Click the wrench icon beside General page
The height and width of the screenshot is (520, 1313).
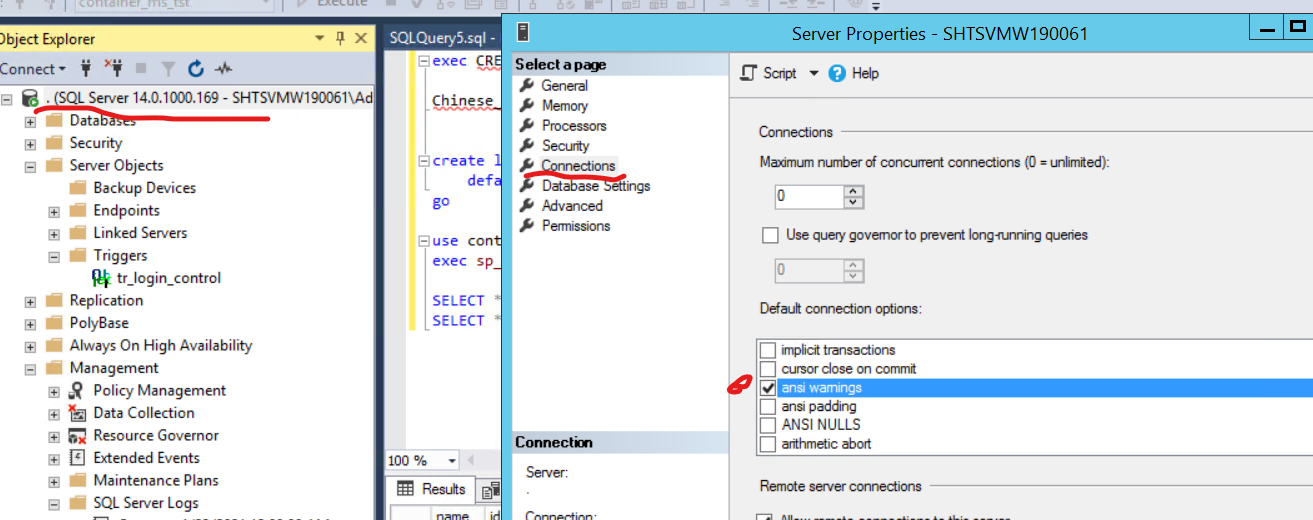[x=528, y=86]
